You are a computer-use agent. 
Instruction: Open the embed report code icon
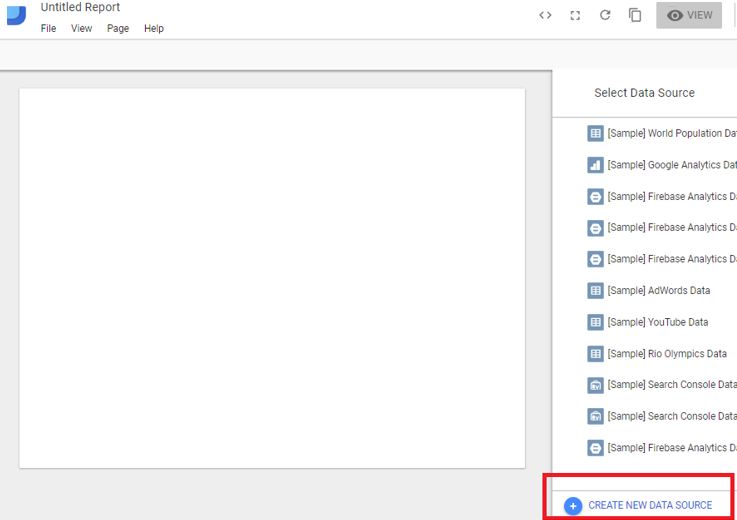click(545, 15)
